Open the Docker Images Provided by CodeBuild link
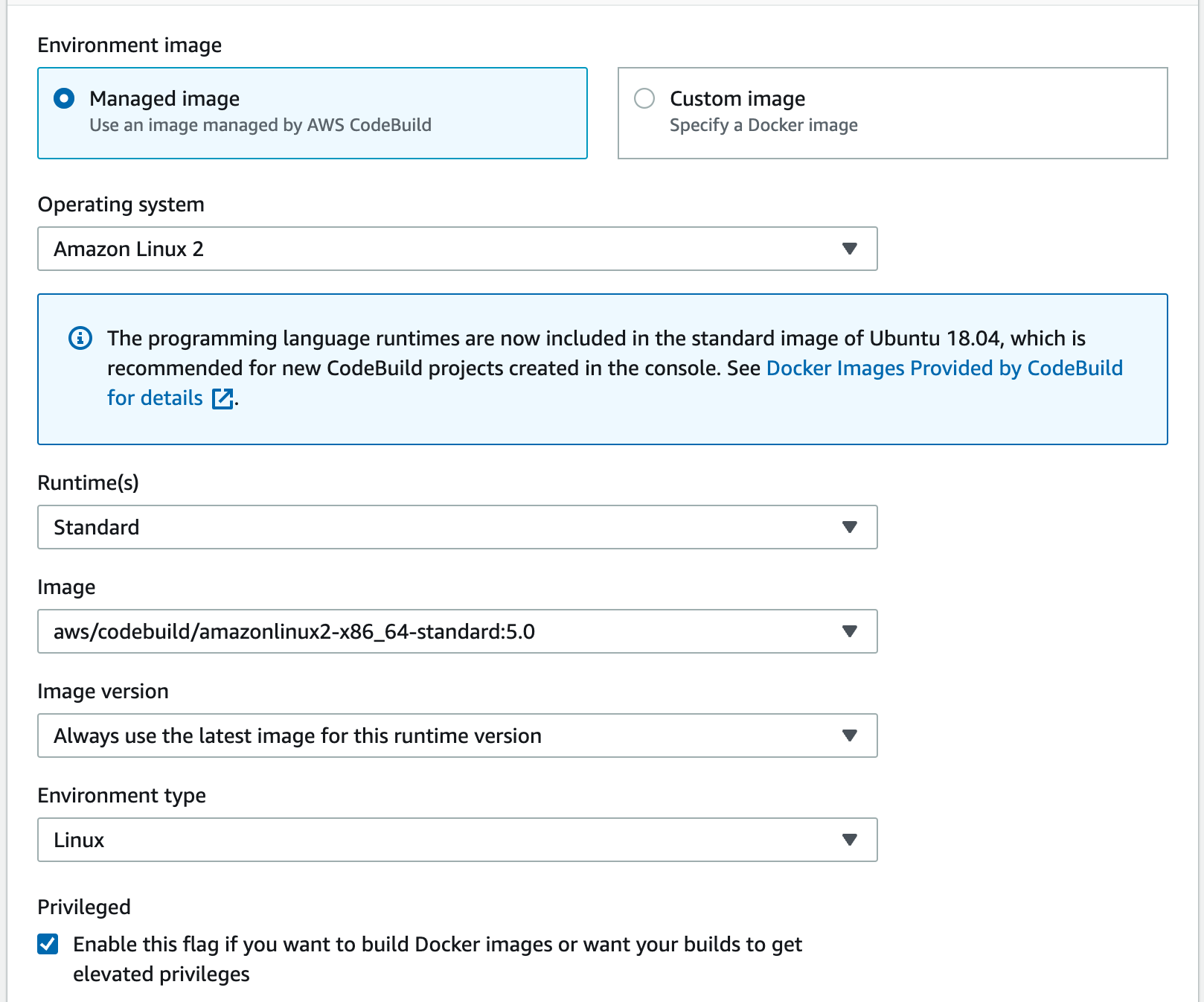The height and width of the screenshot is (1002, 1204). pyautogui.click(x=945, y=368)
